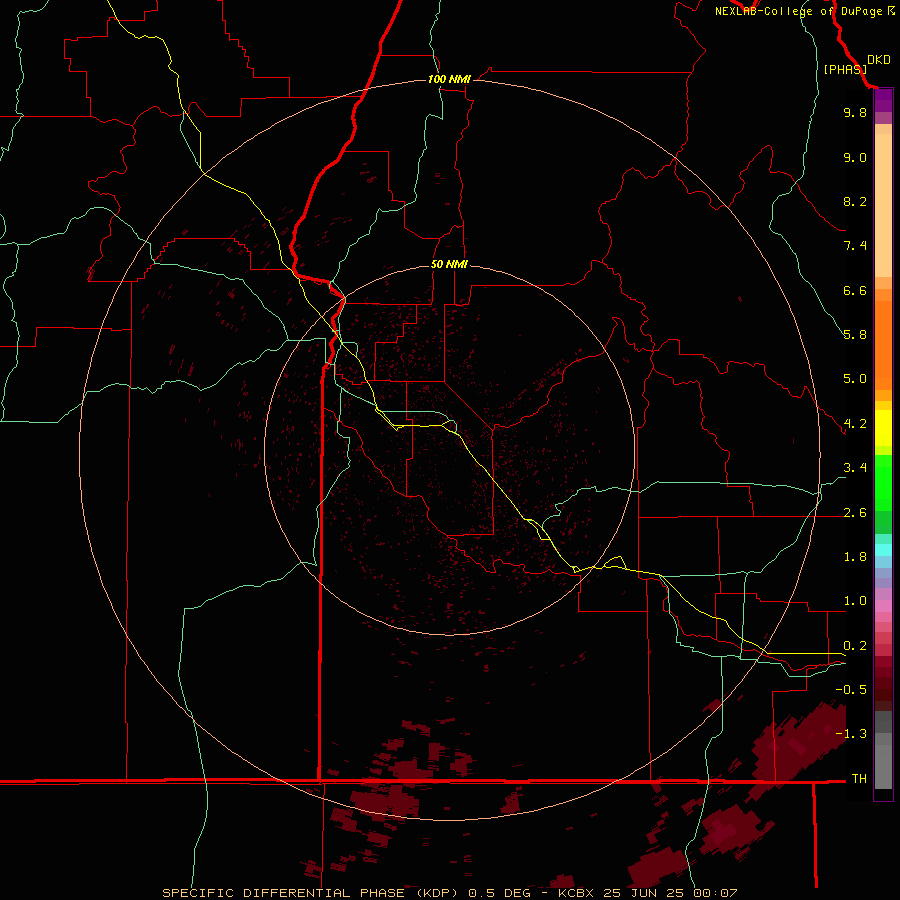Click the bright yellow segment of the color scale
This screenshot has width=900, height=900.
coord(883,428)
